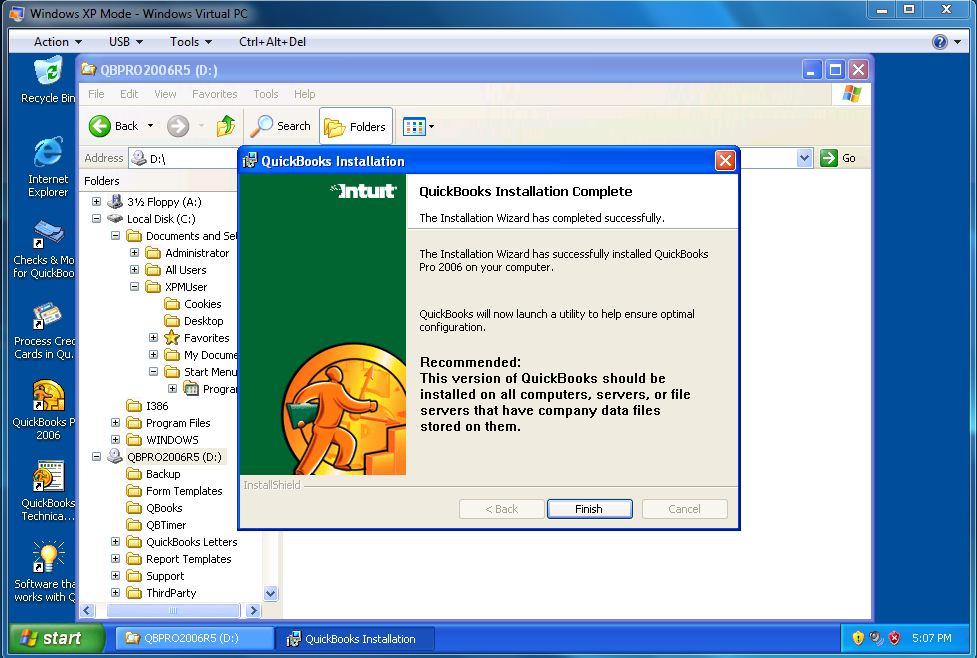Screen dimensions: 977x658
Task: Select the I386 folder
Action: 147,406
